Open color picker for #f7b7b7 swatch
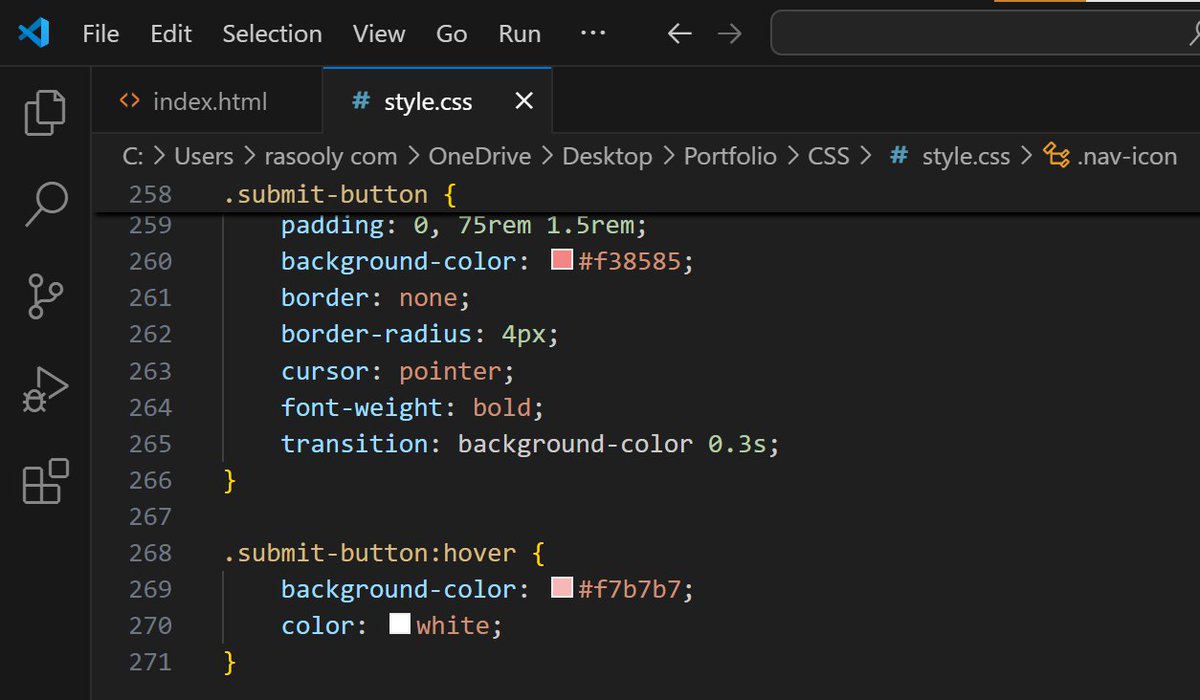This screenshot has height=700, width=1200. tap(562, 589)
